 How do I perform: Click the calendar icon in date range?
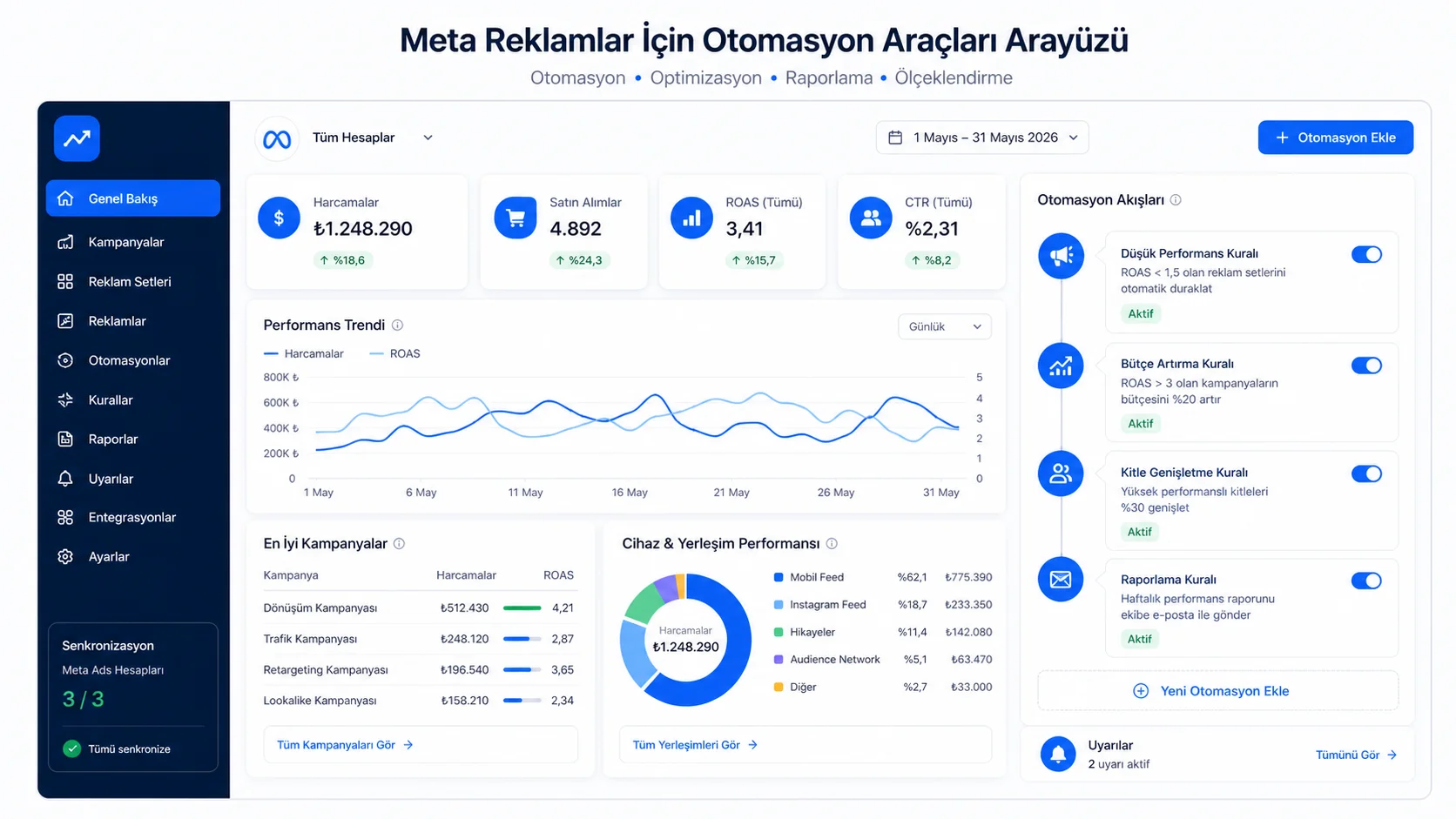coord(895,138)
